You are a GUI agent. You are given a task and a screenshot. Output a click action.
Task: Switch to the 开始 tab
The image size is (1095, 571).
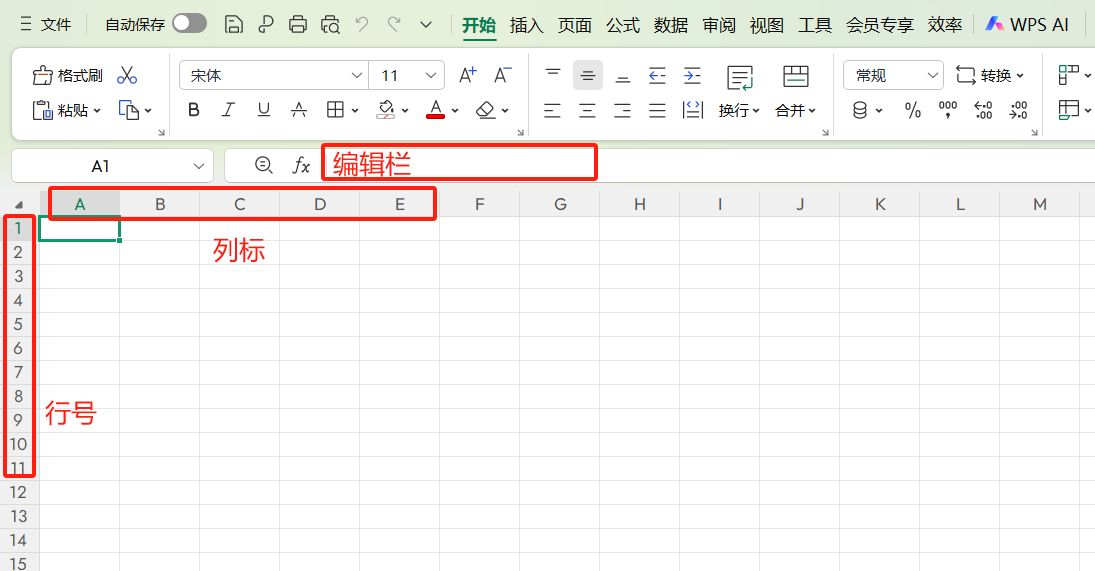pos(479,26)
